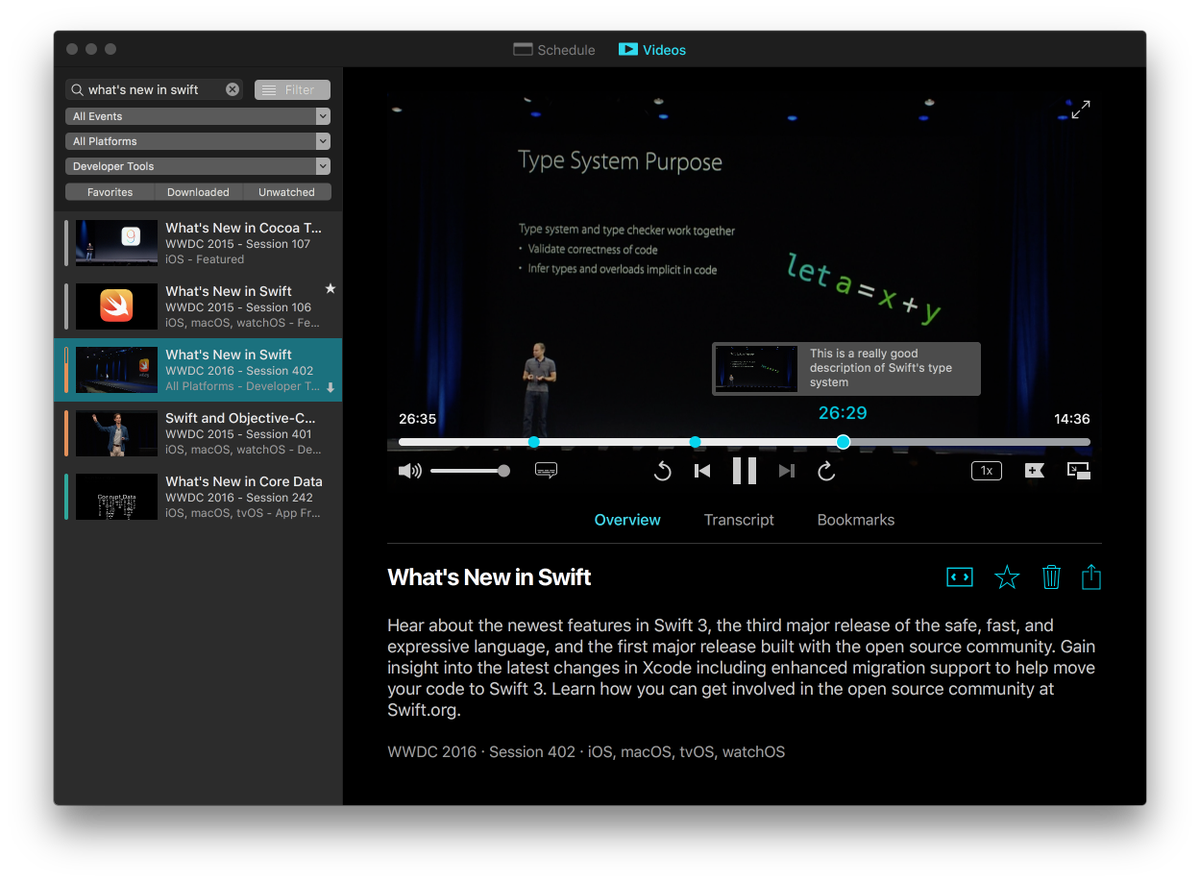Toggle the Unwatched filter
The width and height of the screenshot is (1200, 882).
(287, 192)
